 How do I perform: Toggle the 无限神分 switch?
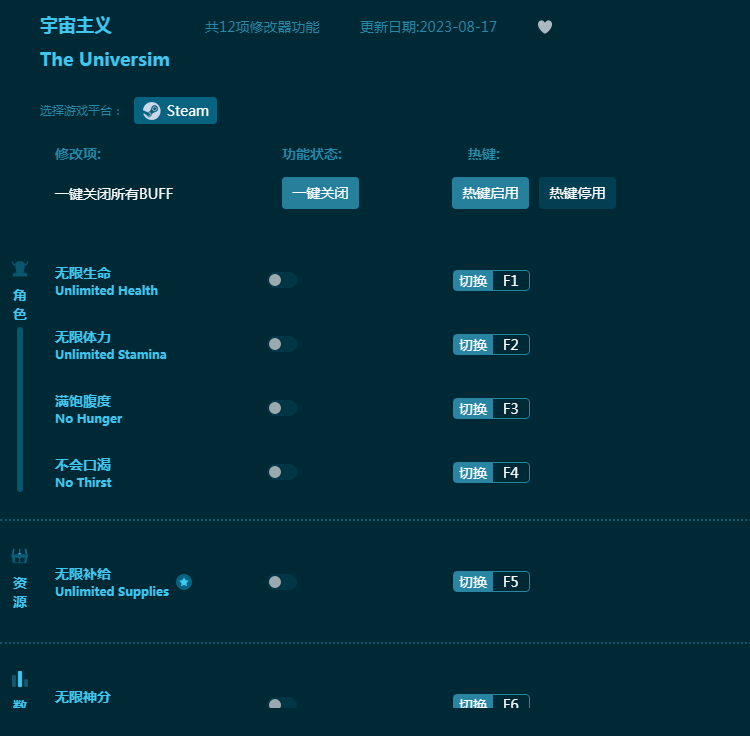[x=282, y=703]
